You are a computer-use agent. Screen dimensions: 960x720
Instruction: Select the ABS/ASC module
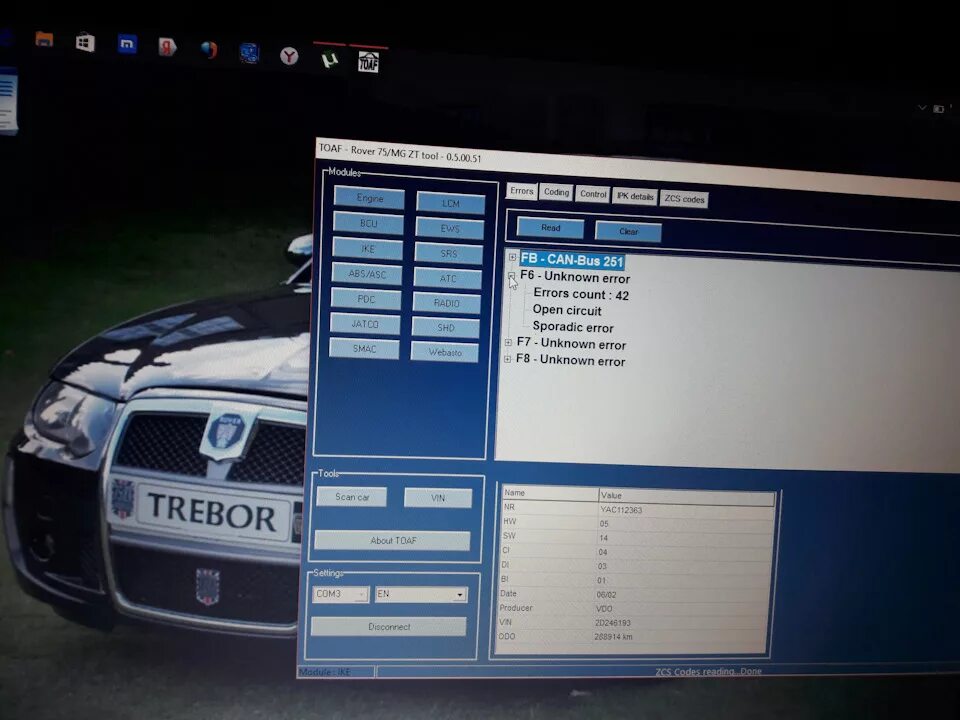tap(367, 274)
